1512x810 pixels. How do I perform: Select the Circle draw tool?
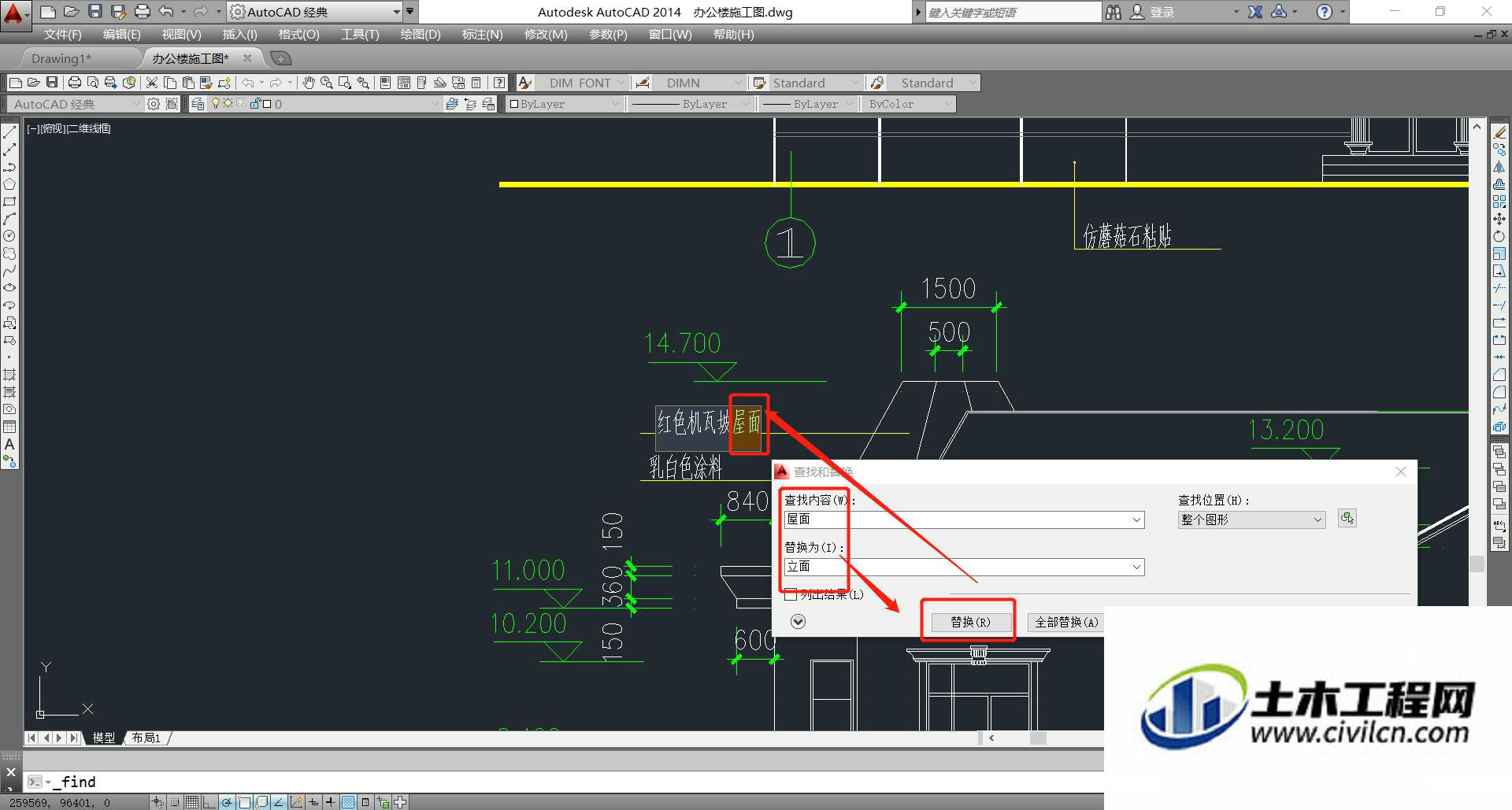click(9, 236)
